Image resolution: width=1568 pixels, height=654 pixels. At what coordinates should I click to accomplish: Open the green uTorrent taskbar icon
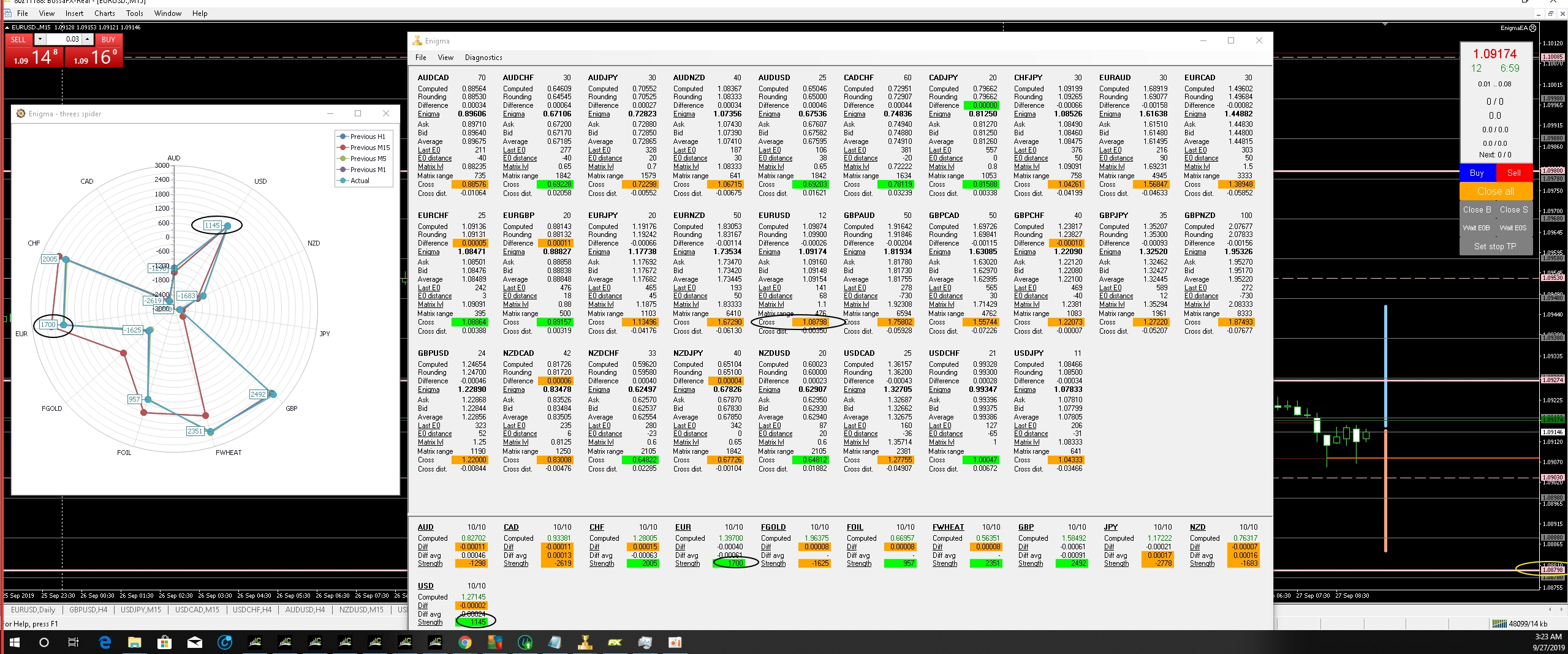(525, 642)
